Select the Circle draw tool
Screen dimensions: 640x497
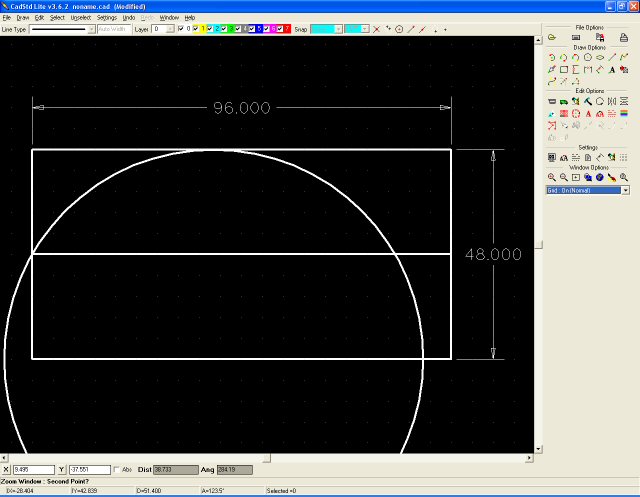point(588,58)
